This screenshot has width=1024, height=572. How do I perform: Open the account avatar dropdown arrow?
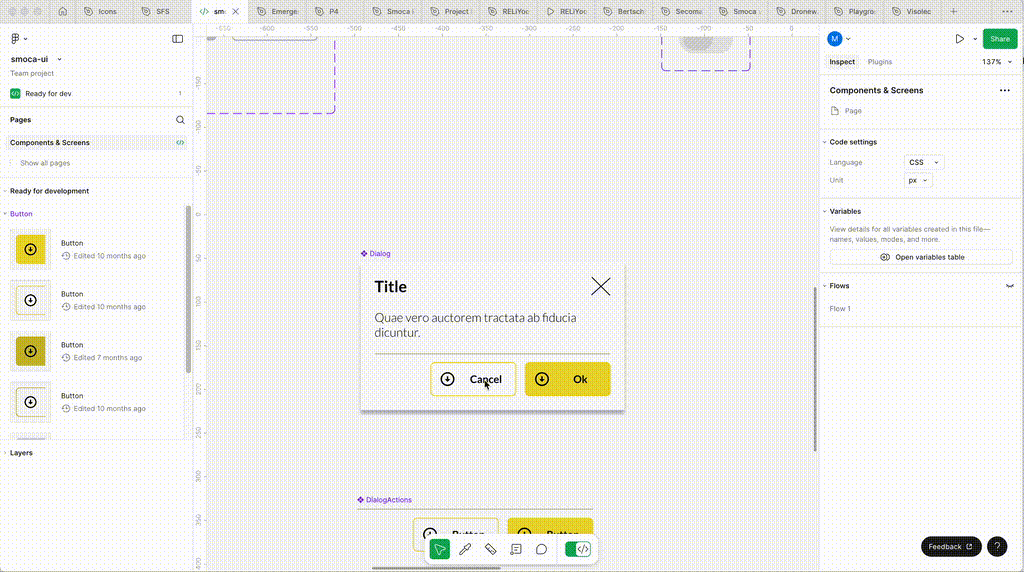pos(848,39)
